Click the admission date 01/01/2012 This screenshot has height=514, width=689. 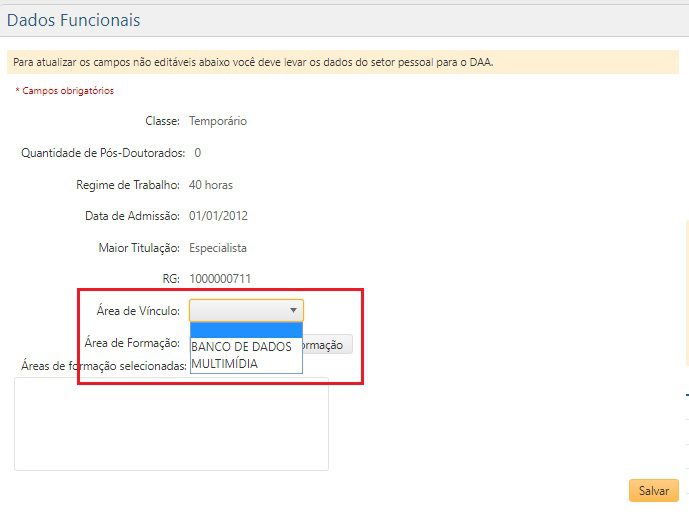(x=218, y=216)
